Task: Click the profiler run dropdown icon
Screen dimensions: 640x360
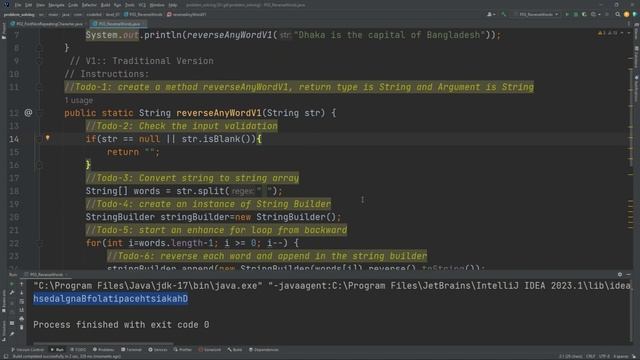Action: (x=596, y=14)
